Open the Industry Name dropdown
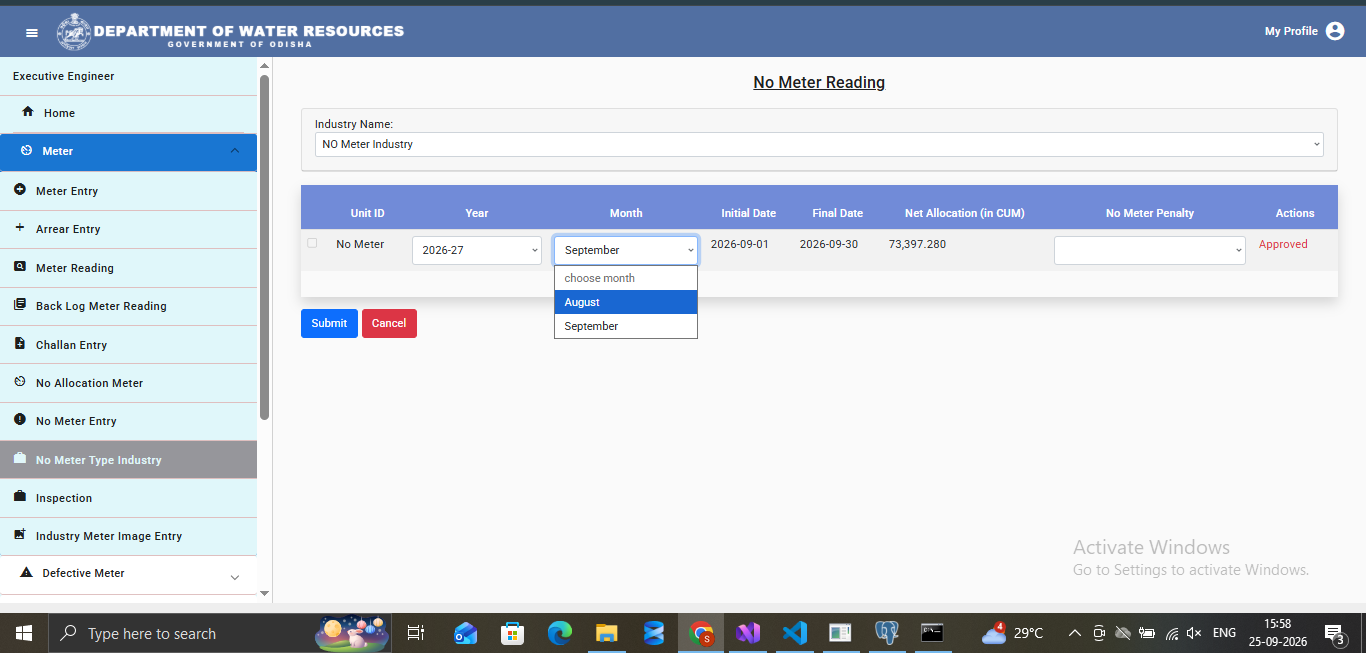Image resolution: width=1366 pixels, height=653 pixels. (x=819, y=144)
